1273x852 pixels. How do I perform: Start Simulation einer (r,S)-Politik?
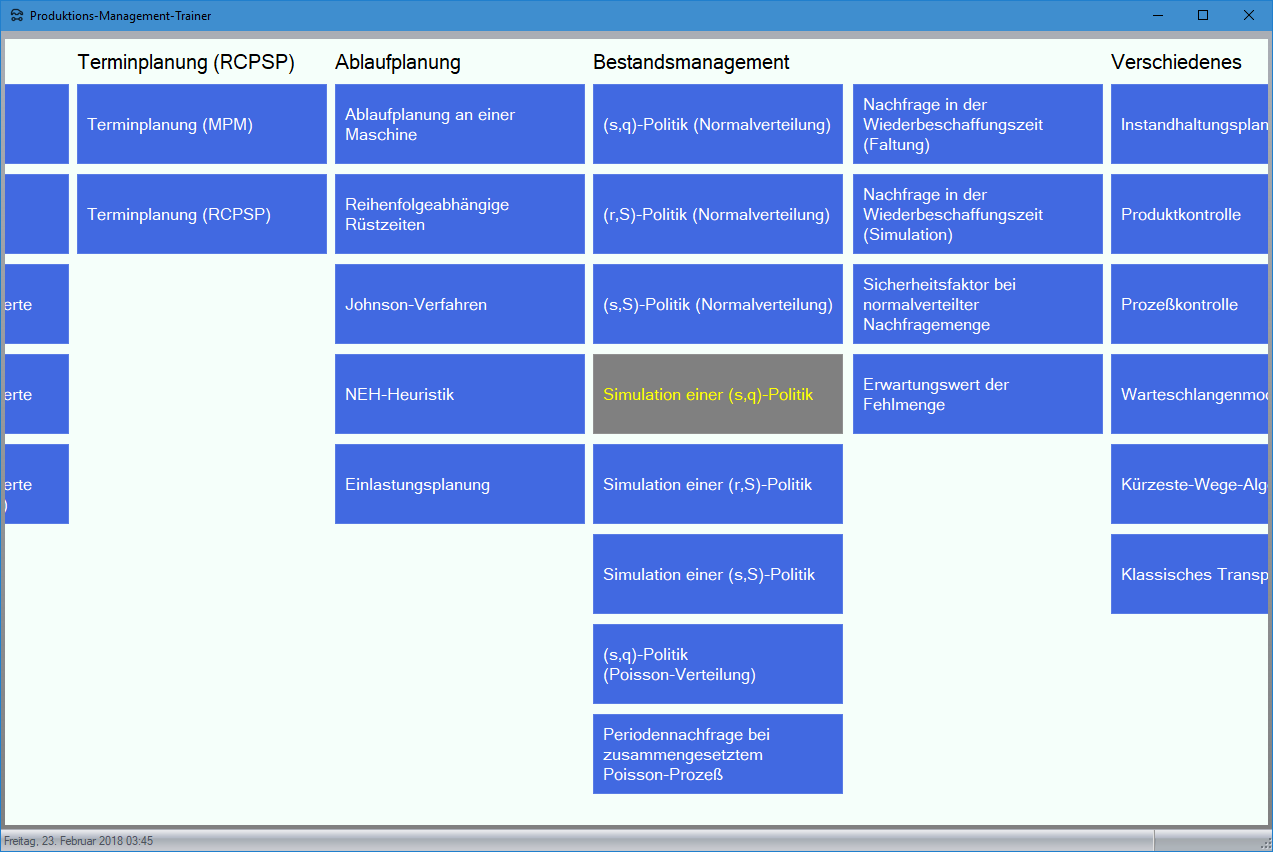(x=717, y=484)
